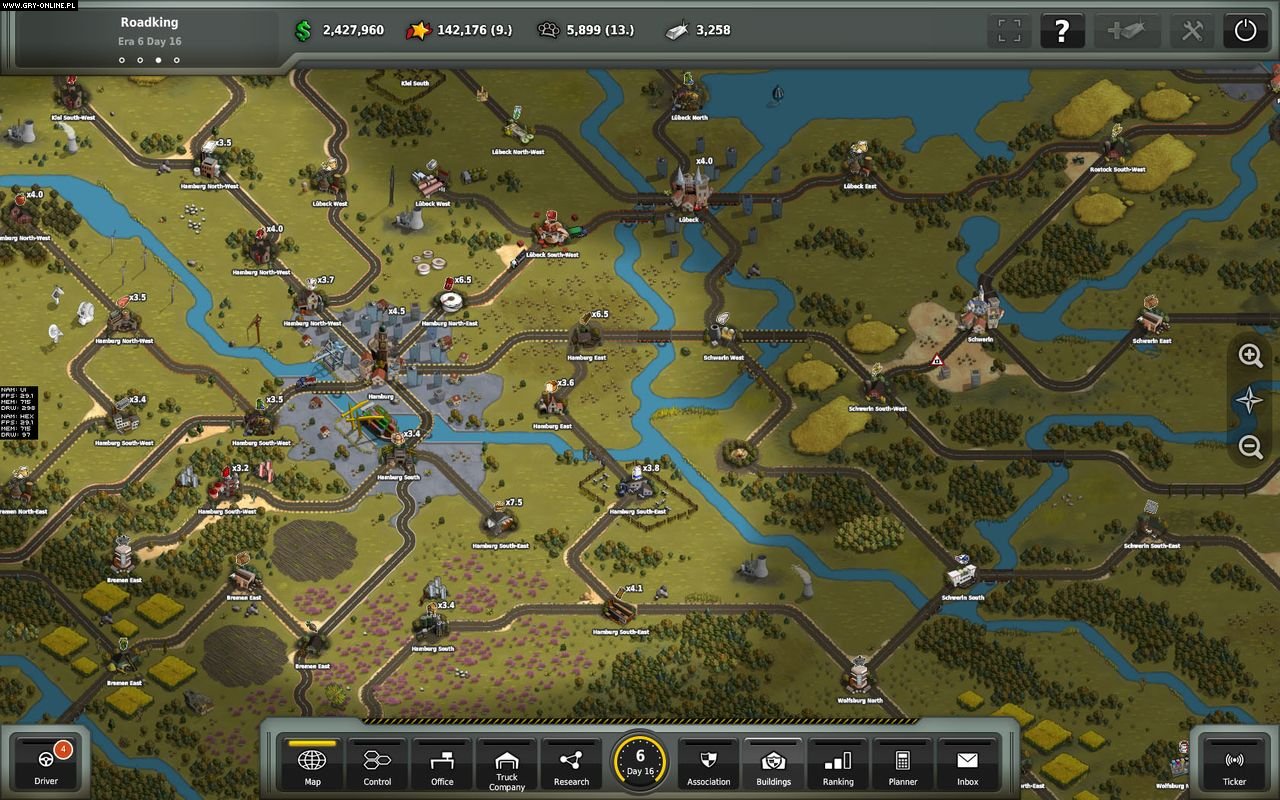Click the compass to reset map orientation
Image resolution: width=1280 pixels, height=800 pixels.
pyautogui.click(x=1249, y=401)
